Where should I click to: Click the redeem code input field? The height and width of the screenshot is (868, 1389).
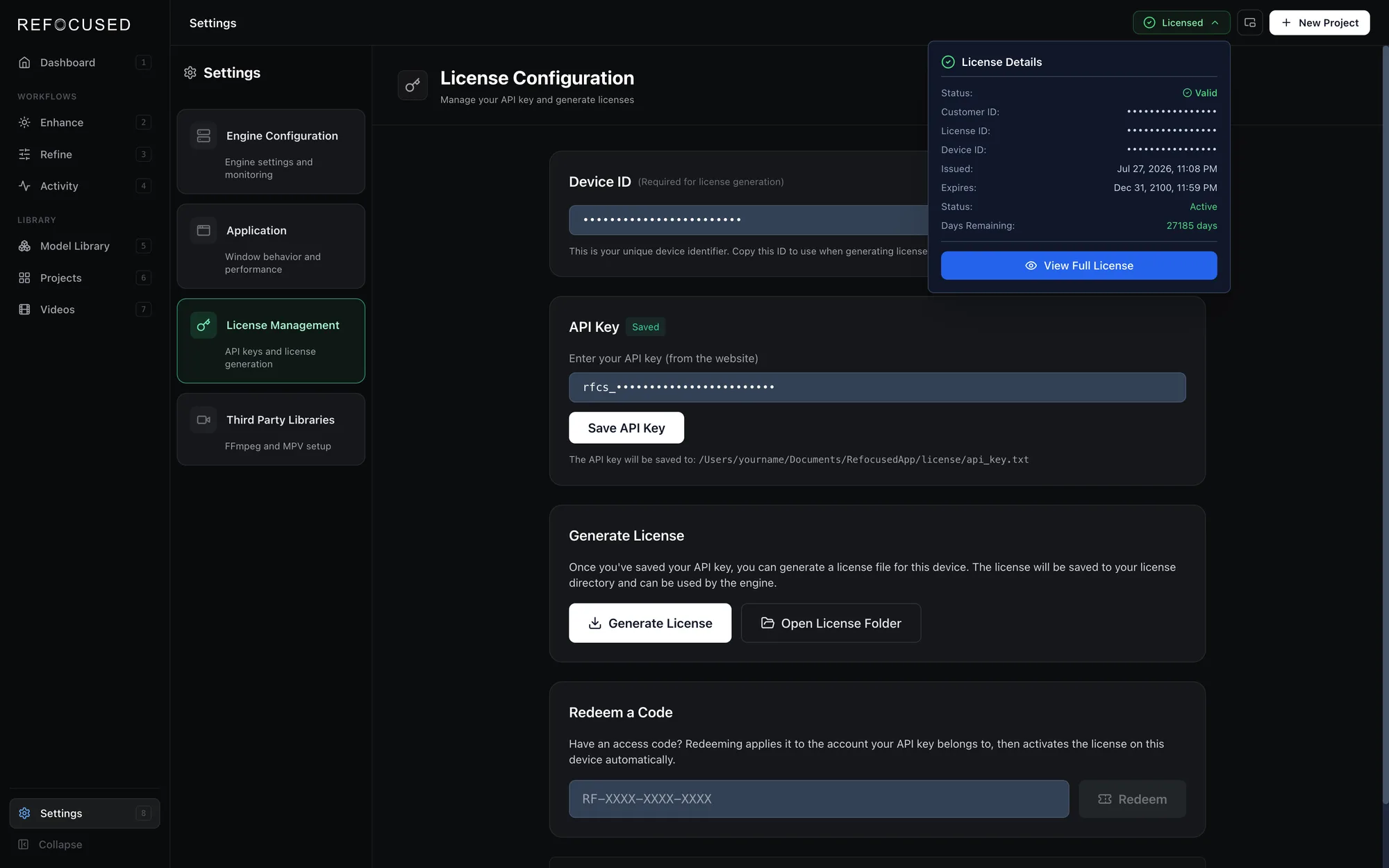coord(819,799)
